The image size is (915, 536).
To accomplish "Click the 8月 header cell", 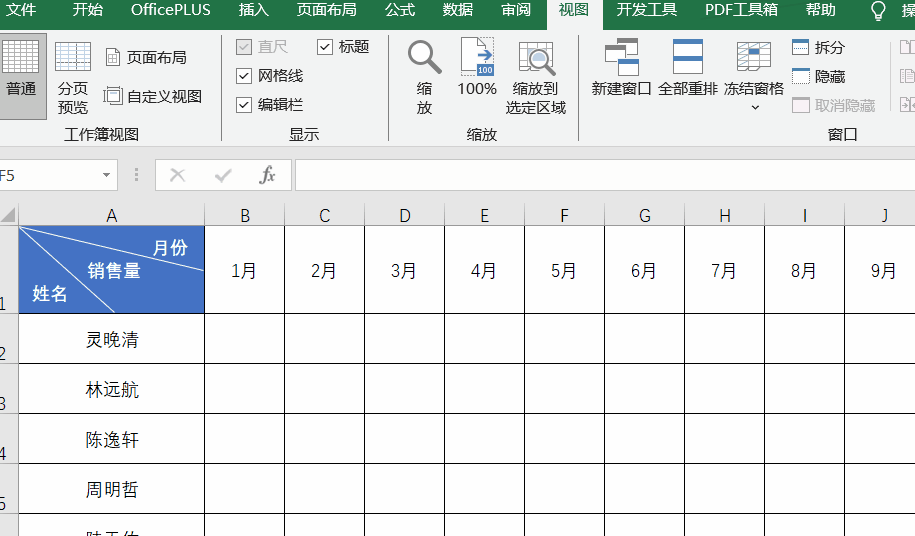I will [804, 270].
